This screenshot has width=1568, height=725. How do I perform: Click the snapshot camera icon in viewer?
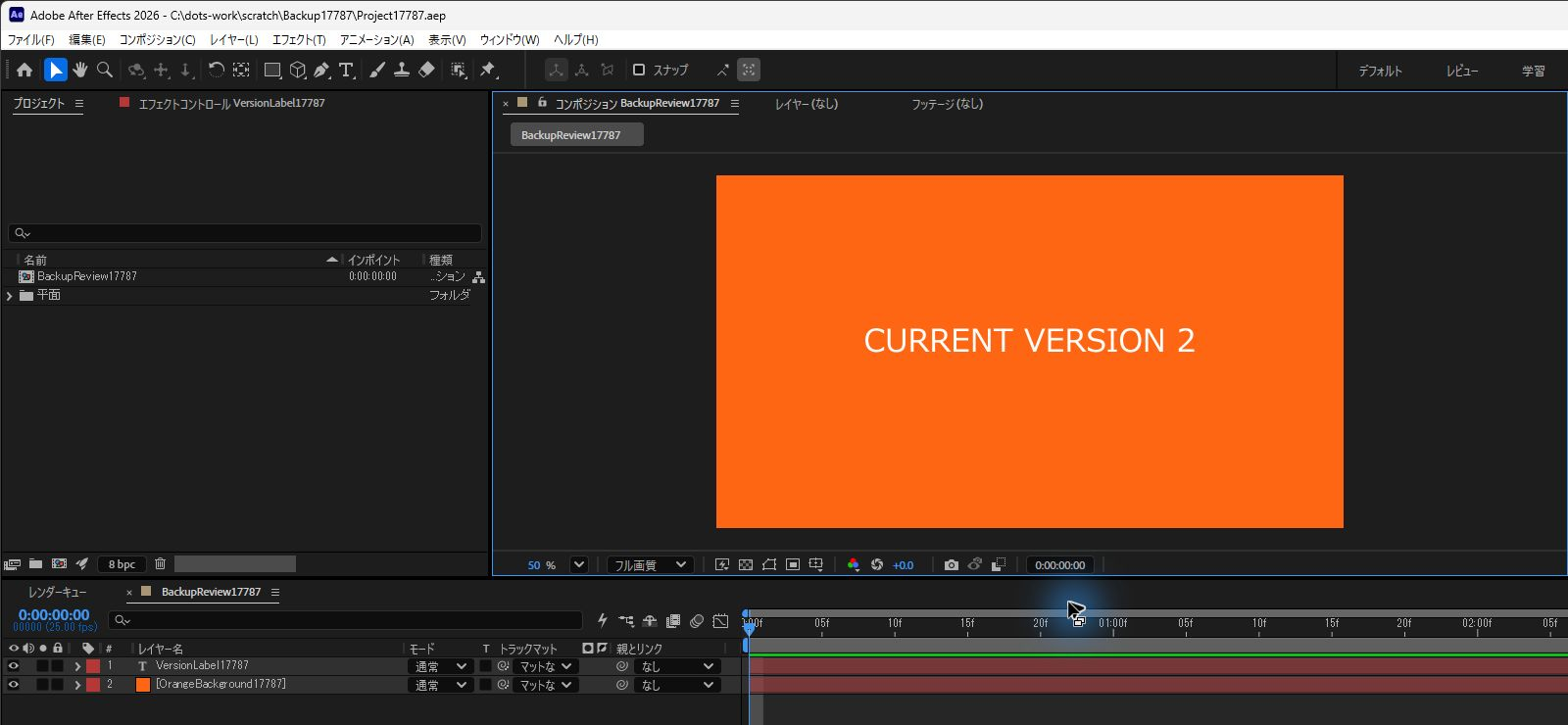pyautogui.click(x=951, y=564)
